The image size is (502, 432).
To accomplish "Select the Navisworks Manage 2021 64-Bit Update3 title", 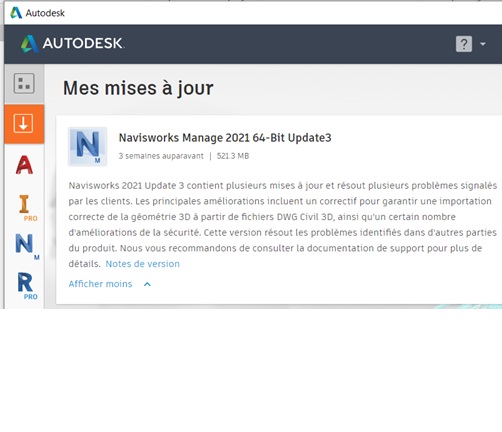I will click(225, 138).
